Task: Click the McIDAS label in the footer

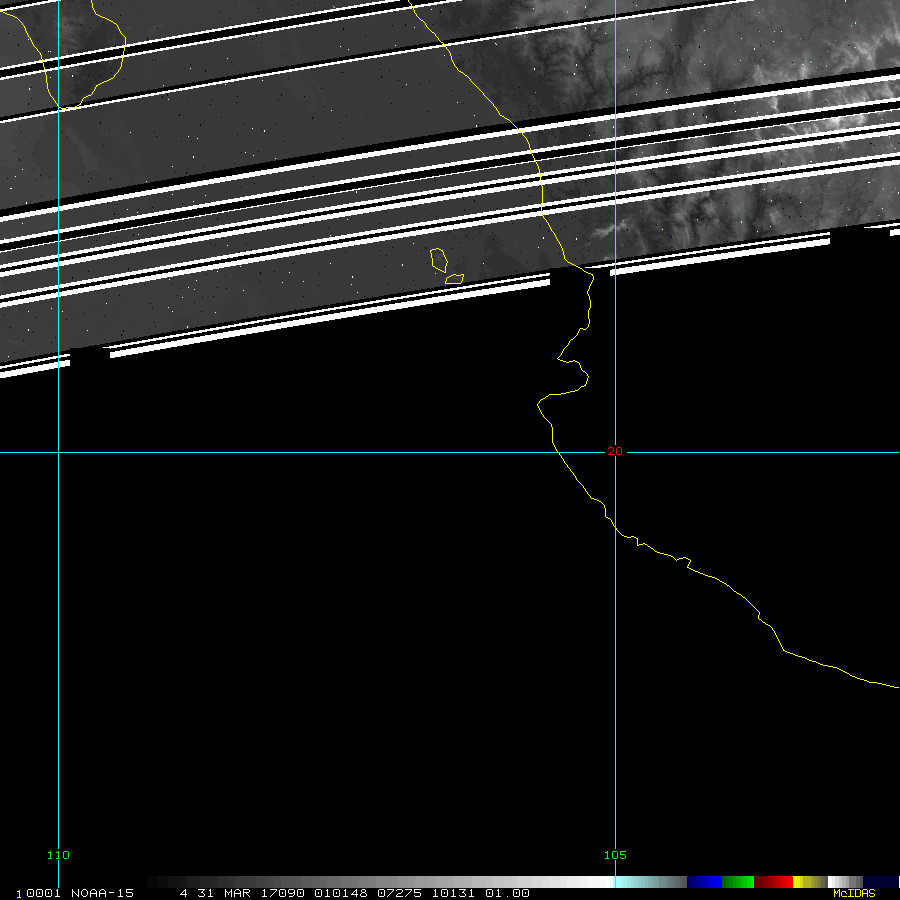Action: pyautogui.click(x=853, y=893)
